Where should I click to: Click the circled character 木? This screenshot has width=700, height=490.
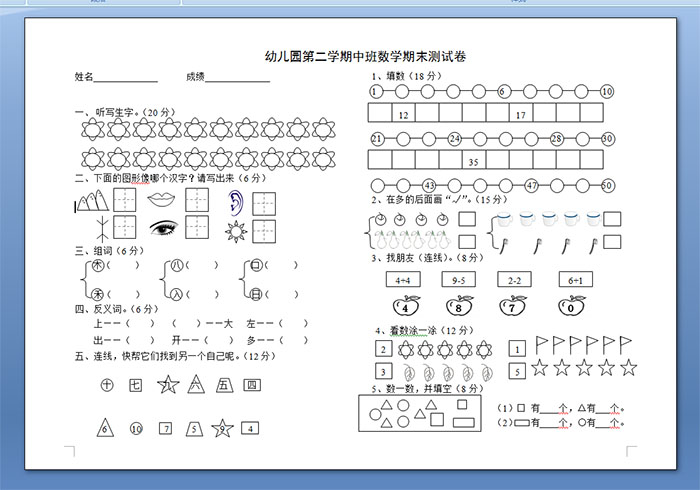click(98, 266)
